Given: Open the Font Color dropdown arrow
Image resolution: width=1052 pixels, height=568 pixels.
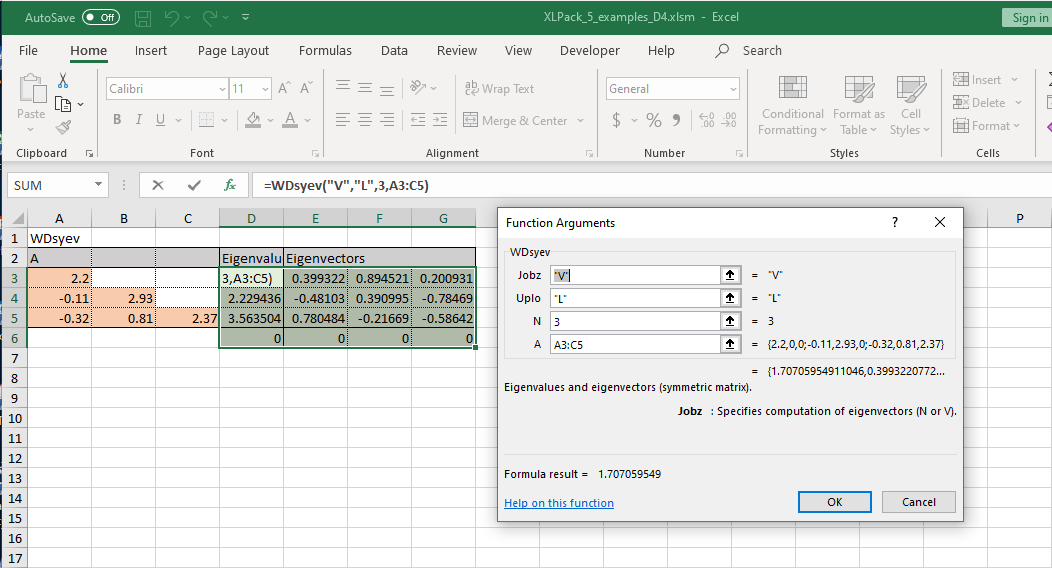Looking at the screenshot, I should 308,121.
